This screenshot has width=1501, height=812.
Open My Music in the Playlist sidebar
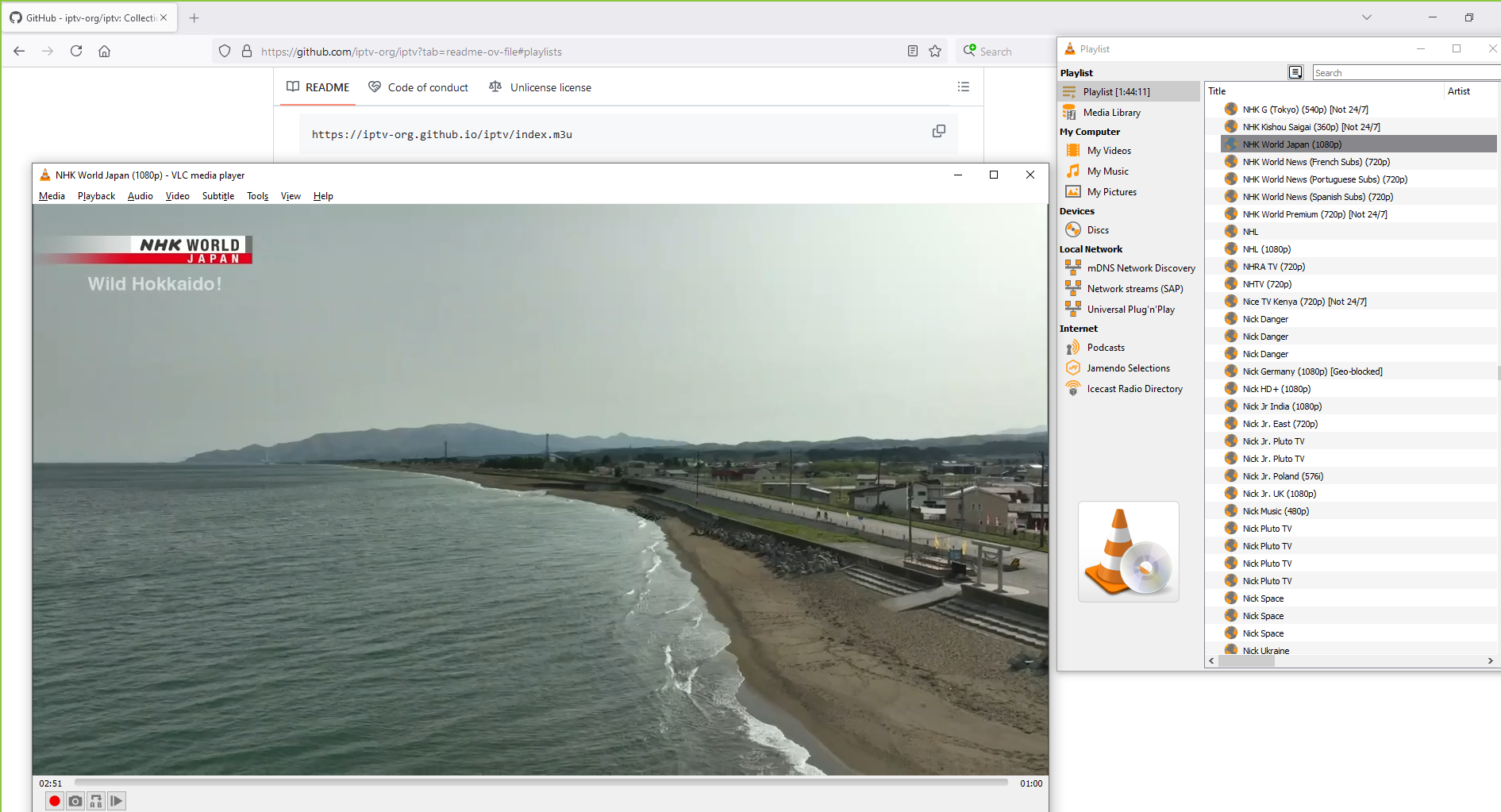[1107, 171]
